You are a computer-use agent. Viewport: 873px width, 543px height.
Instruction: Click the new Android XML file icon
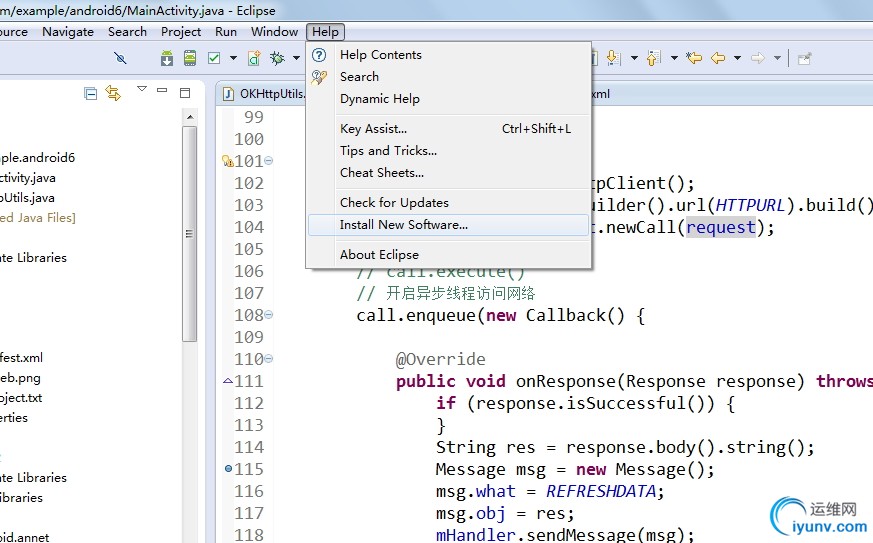click(x=254, y=58)
